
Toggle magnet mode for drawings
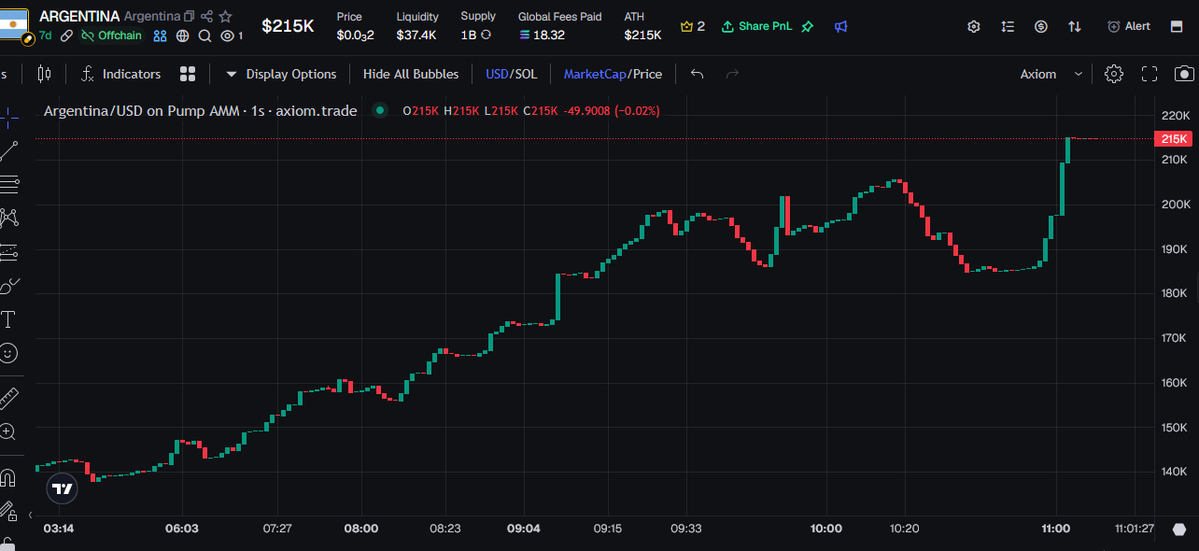click(x=8, y=478)
